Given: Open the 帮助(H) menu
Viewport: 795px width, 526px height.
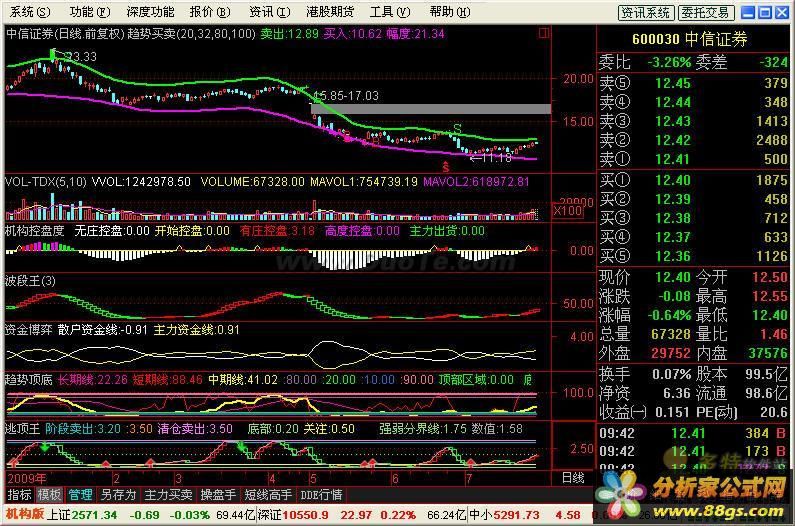Looking at the screenshot, I should [x=450, y=12].
